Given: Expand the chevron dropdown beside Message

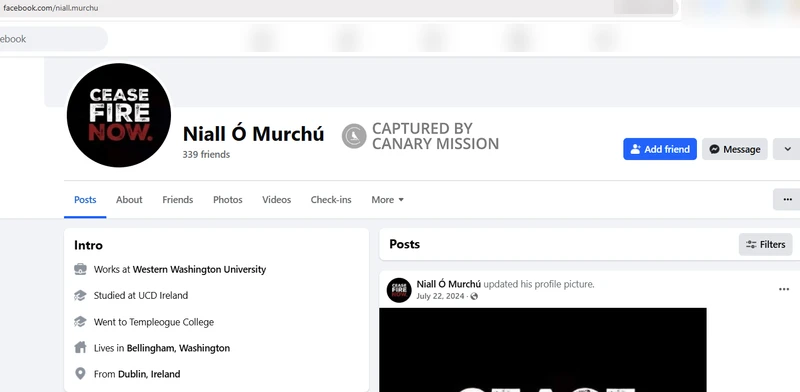Looking at the screenshot, I should pyautogui.click(x=787, y=149).
